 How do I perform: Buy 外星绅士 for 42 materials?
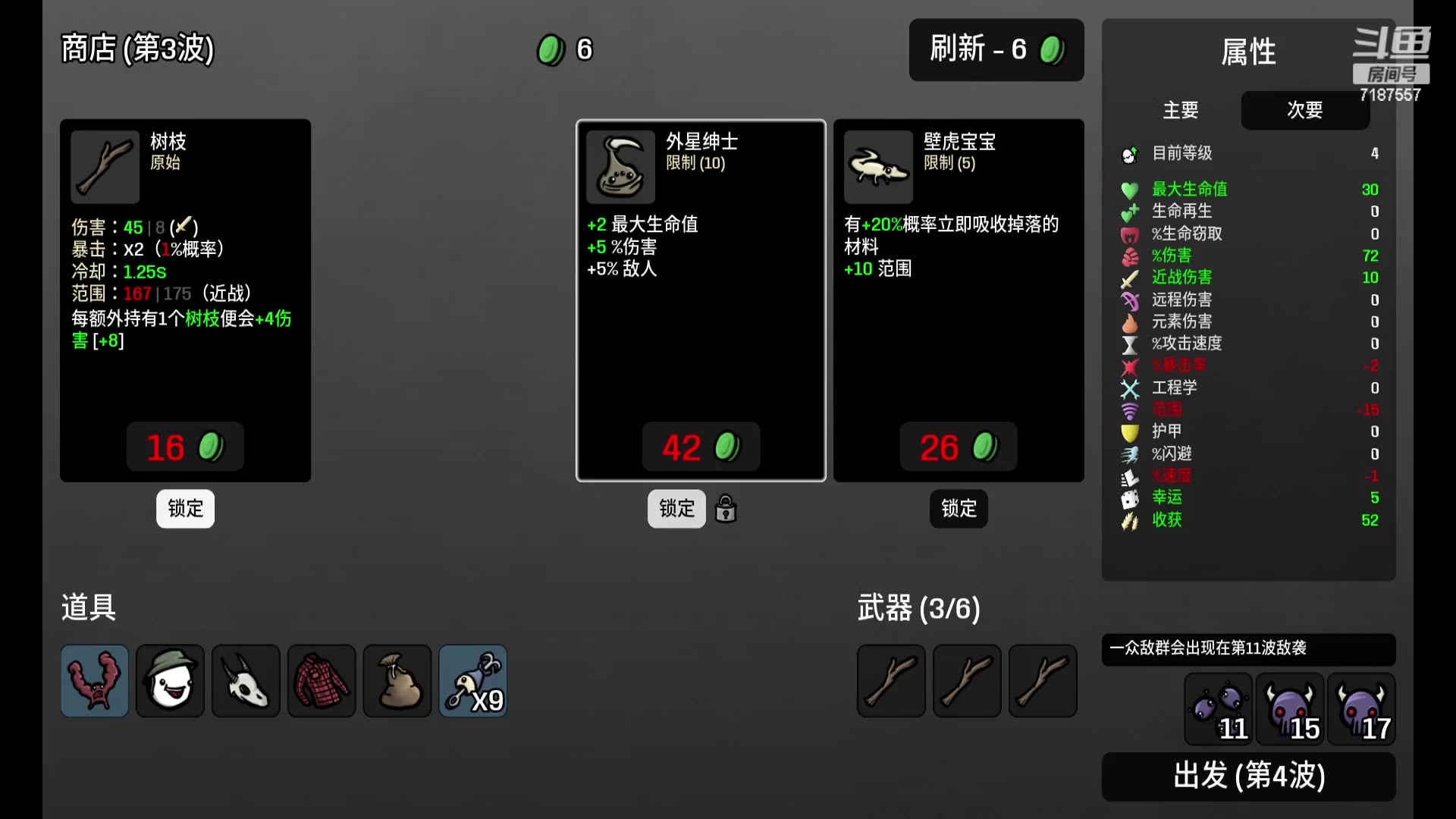tap(701, 447)
